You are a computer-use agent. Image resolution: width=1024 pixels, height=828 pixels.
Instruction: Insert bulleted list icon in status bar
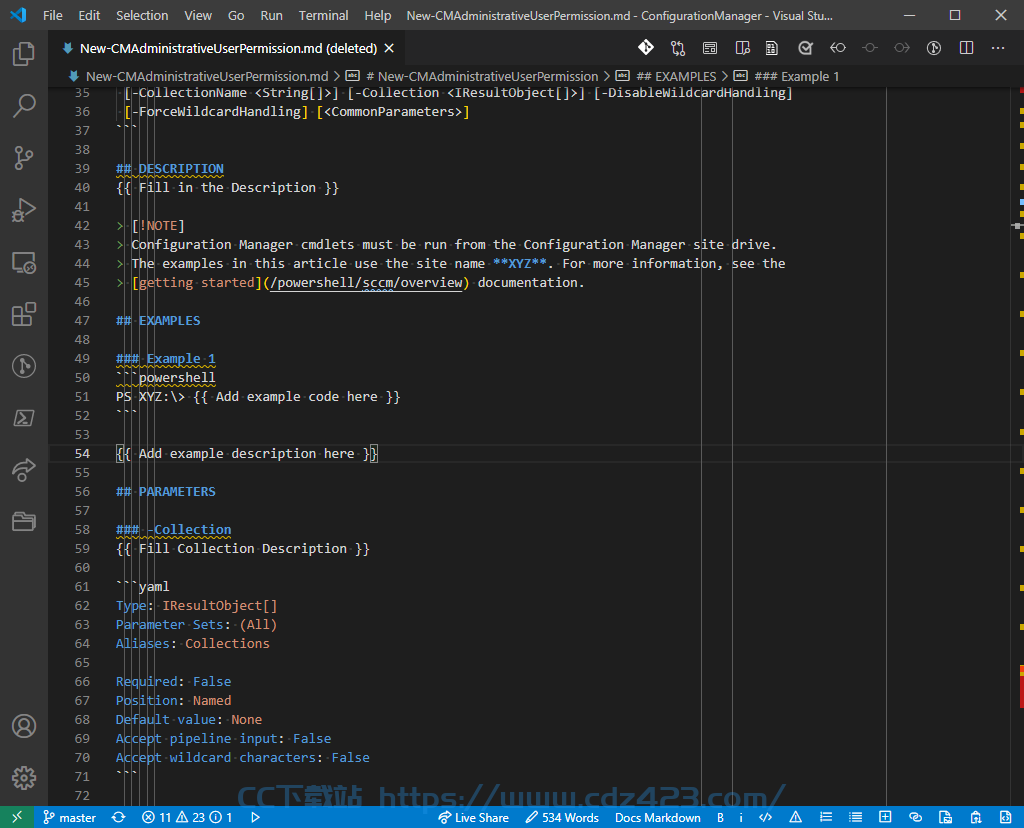856,817
